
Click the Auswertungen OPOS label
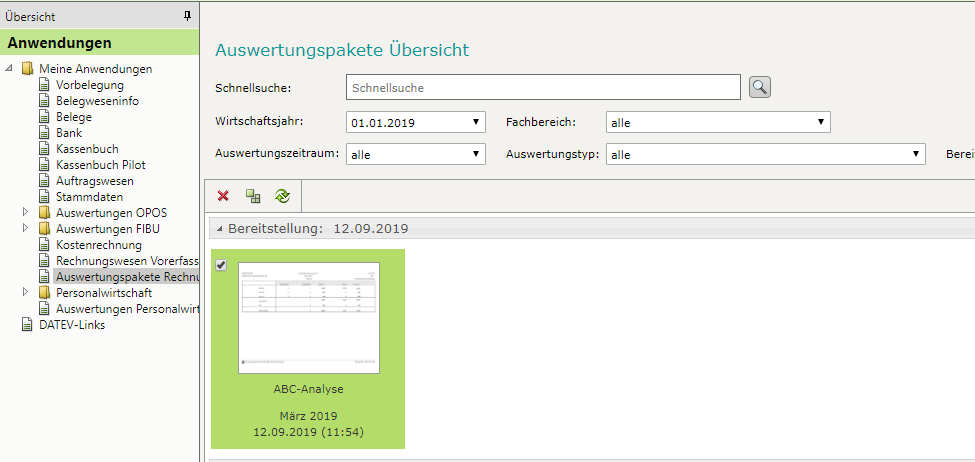111,213
